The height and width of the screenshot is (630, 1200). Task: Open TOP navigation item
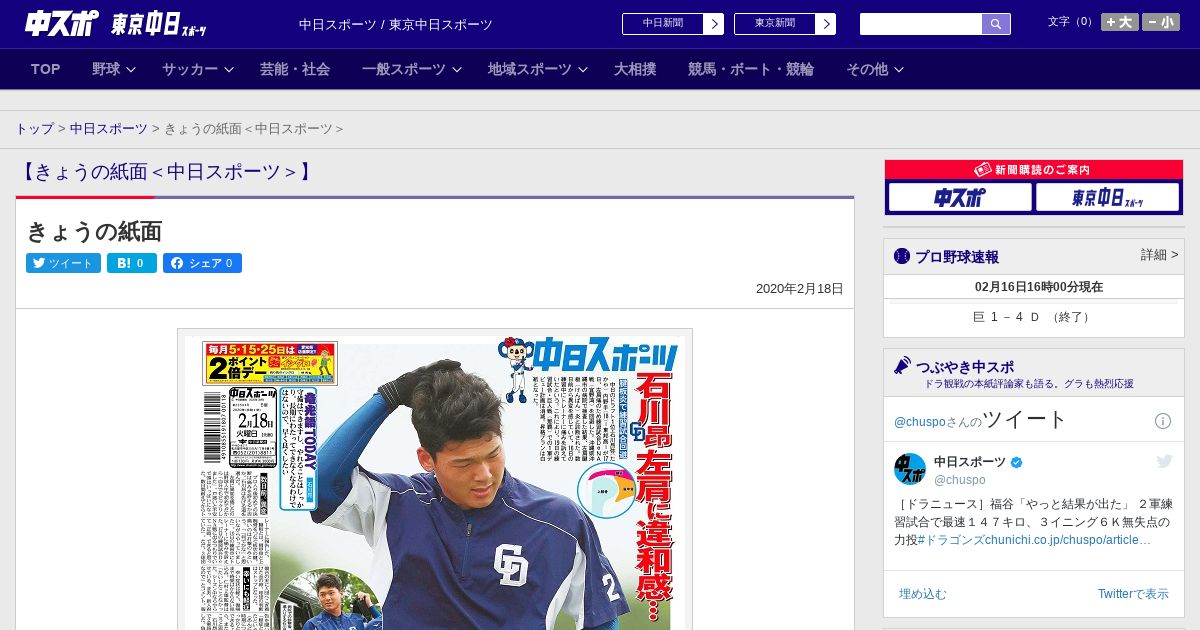(46, 69)
